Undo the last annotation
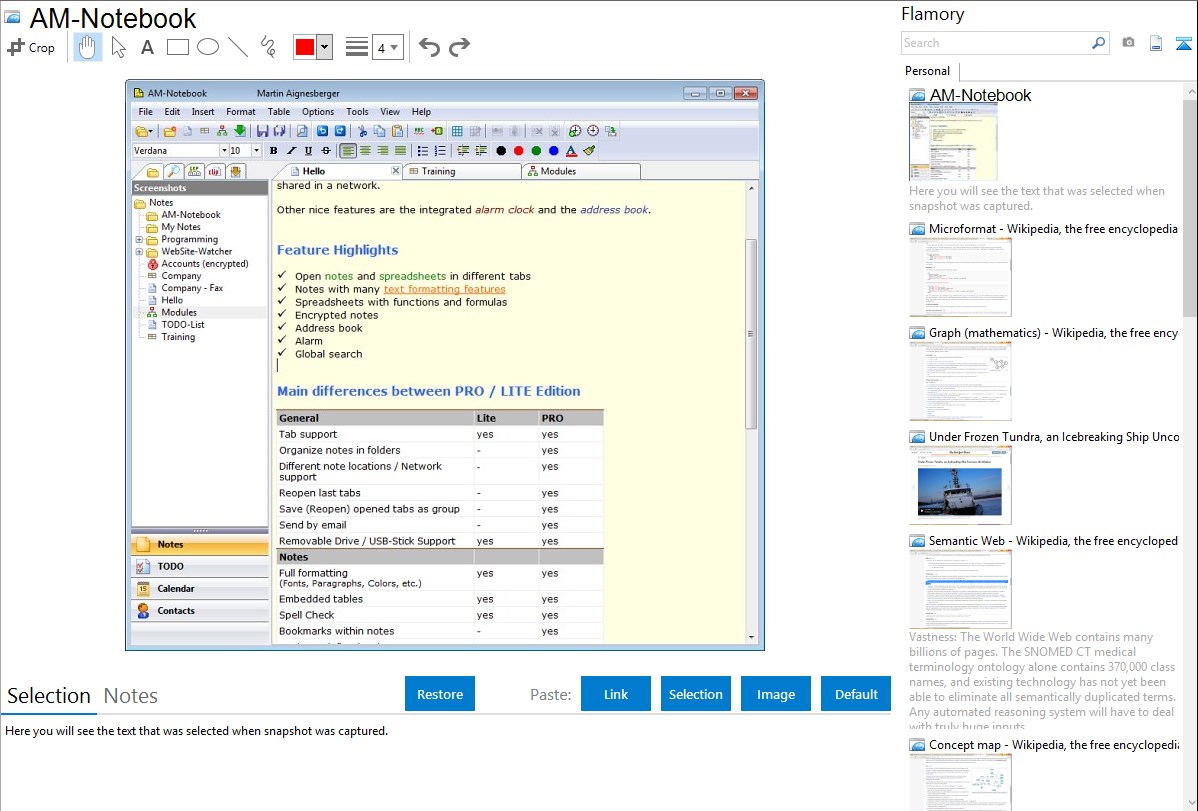1198x811 pixels. point(429,47)
